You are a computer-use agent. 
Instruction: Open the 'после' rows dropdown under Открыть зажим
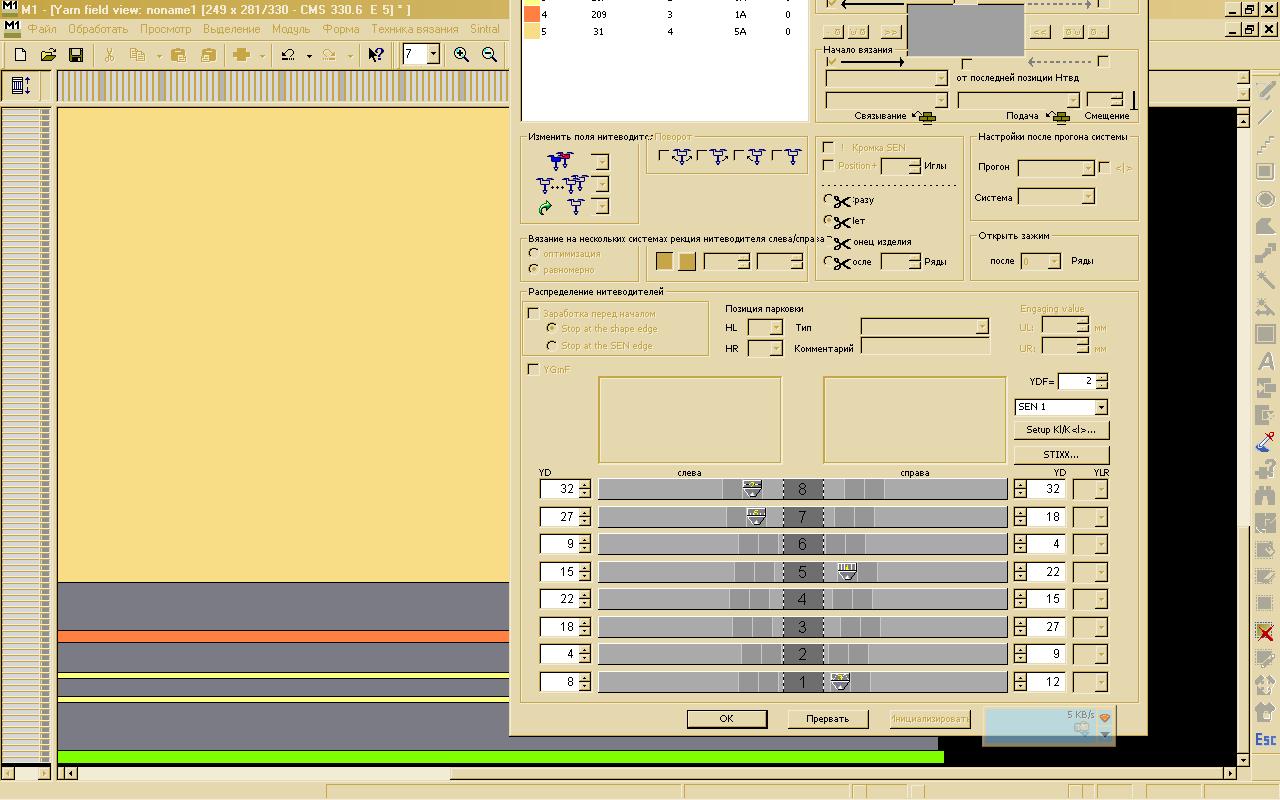click(x=1053, y=261)
